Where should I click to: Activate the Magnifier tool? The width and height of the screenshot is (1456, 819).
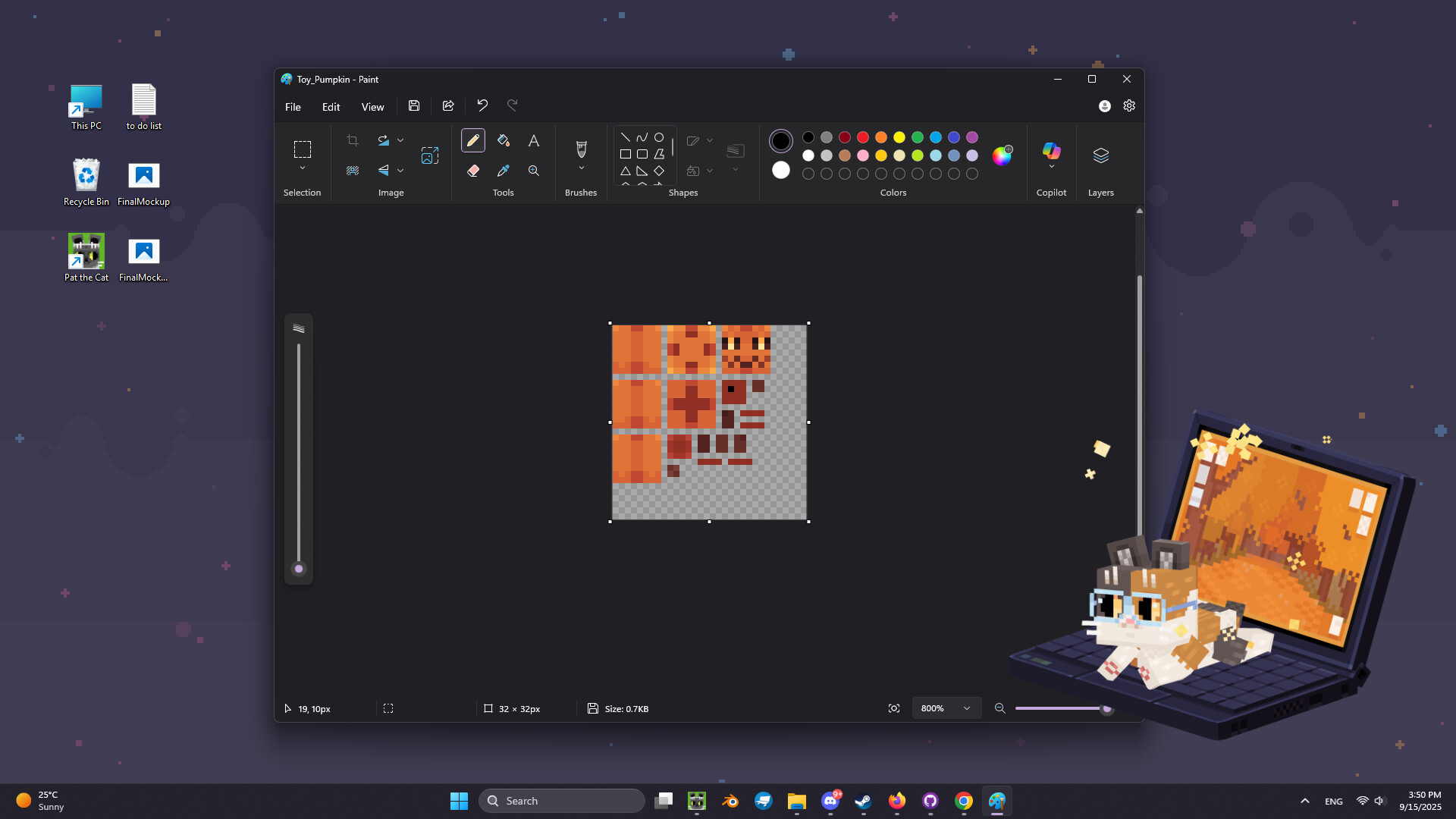(x=533, y=171)
